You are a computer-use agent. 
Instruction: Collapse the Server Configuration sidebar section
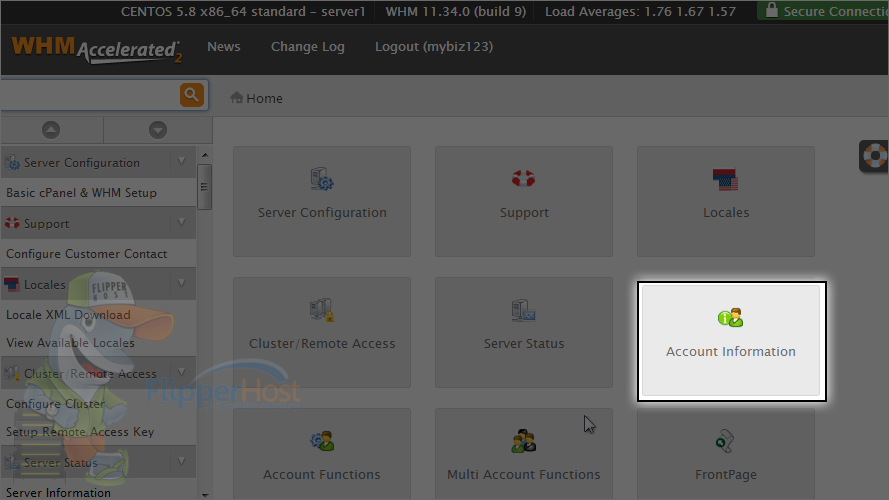point(181,162)
